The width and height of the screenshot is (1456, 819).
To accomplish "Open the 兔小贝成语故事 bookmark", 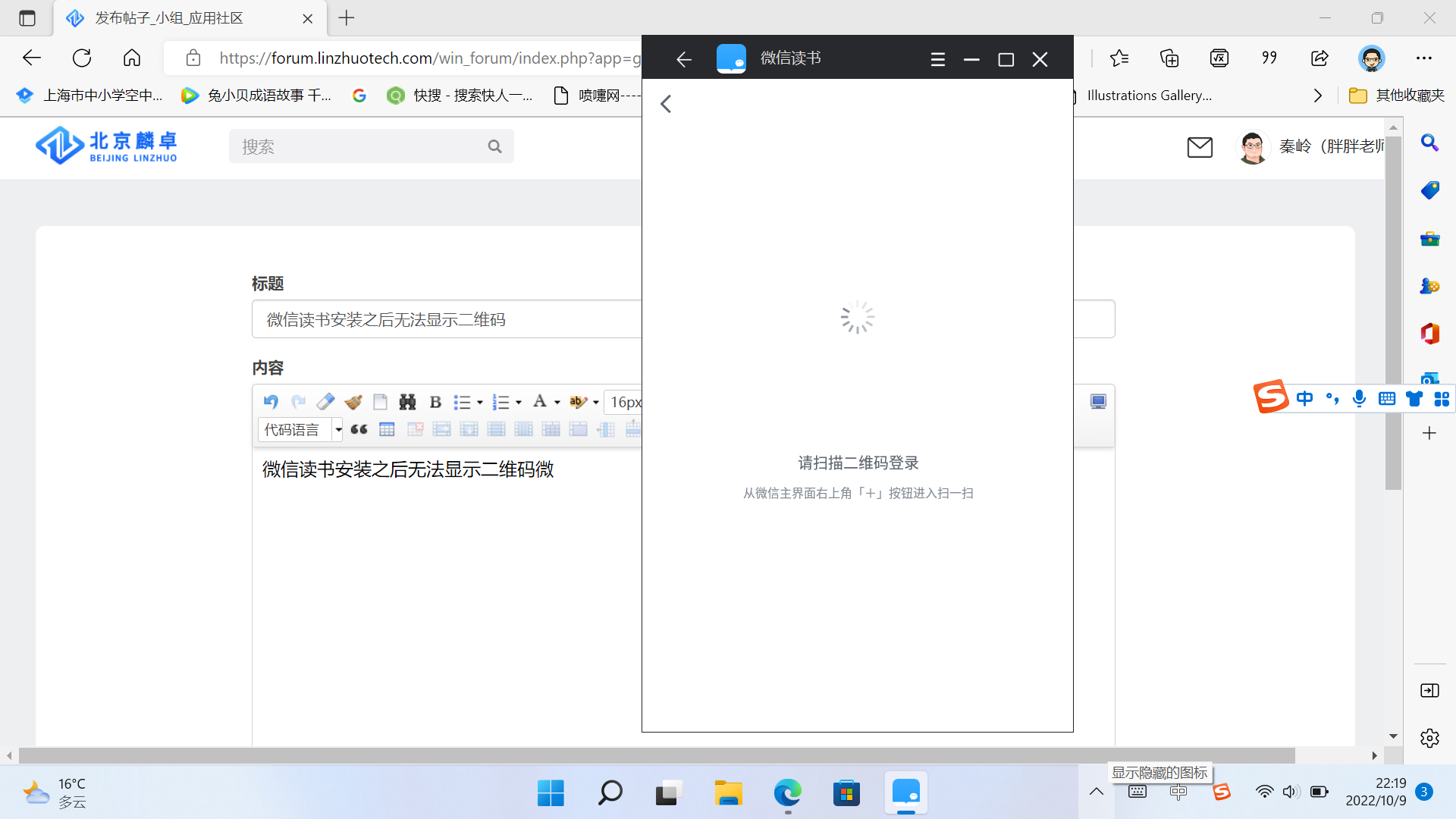I will click(x=256, y=96).
